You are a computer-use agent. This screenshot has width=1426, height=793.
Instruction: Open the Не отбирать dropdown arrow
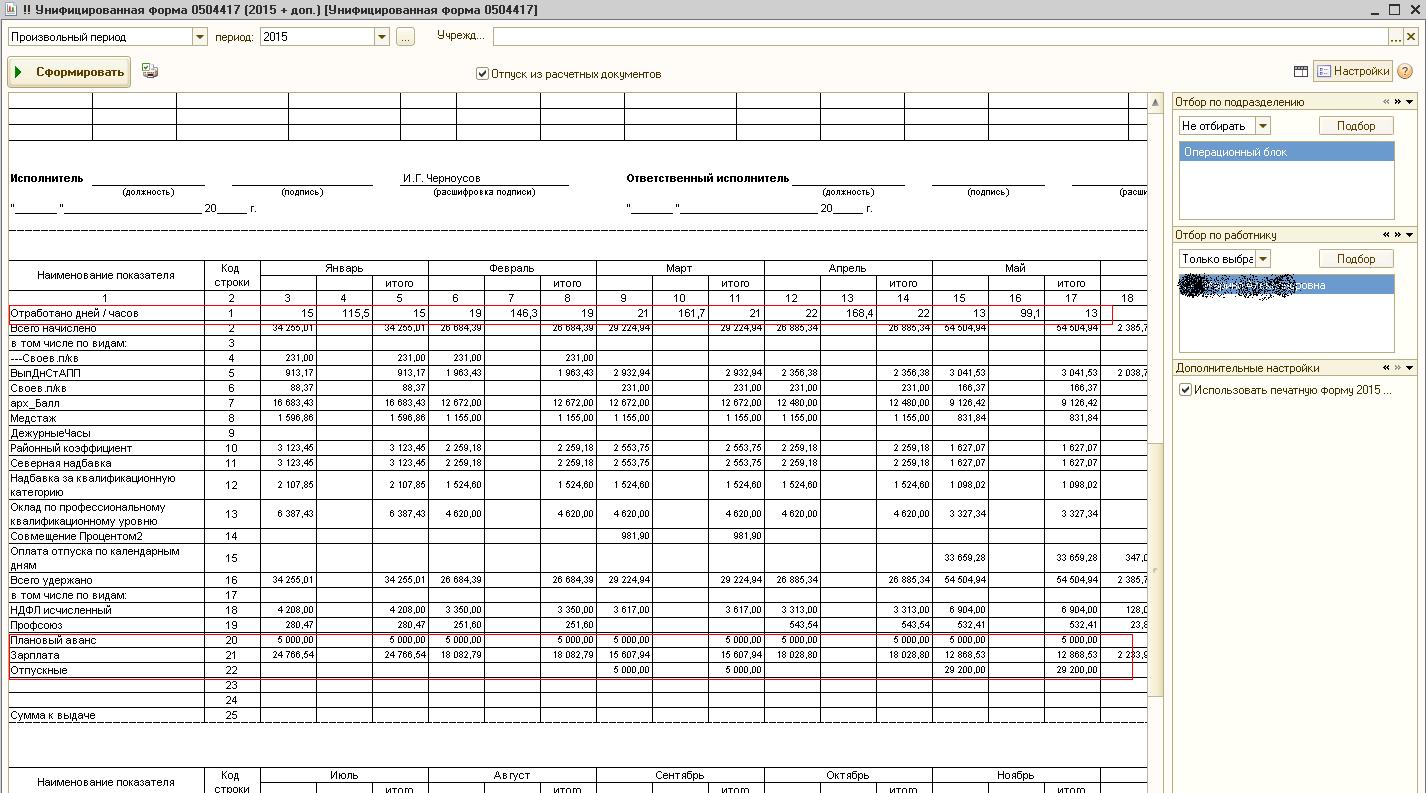click(x=1263, y=126)
